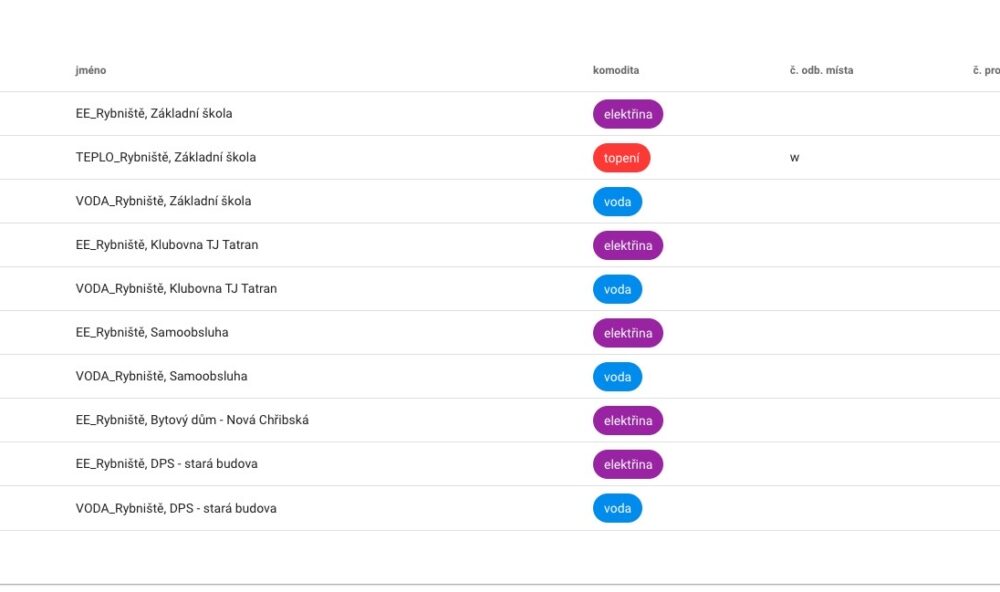Select EE_Rybniště, Bytový dům - Nová Chřibská
The width and height of the screenshot is (1000, 592).
192,421
